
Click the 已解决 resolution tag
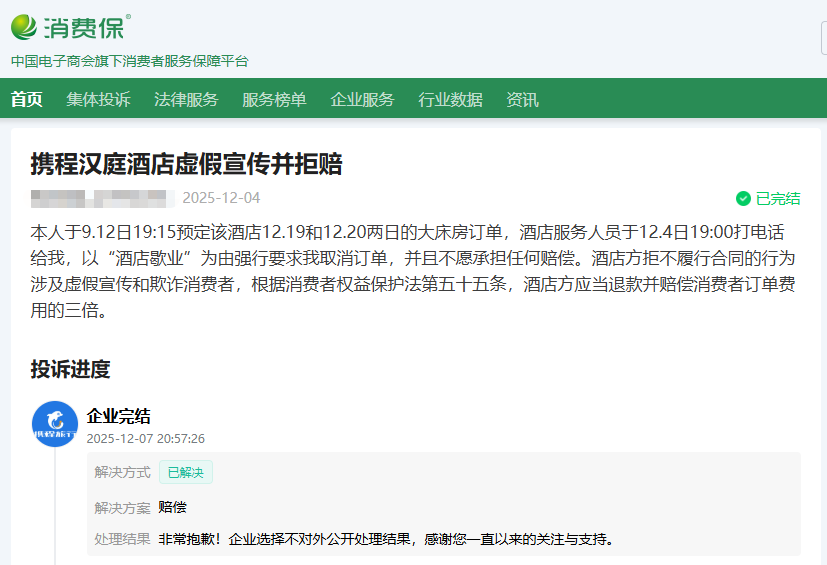click(x=185, y=472)
